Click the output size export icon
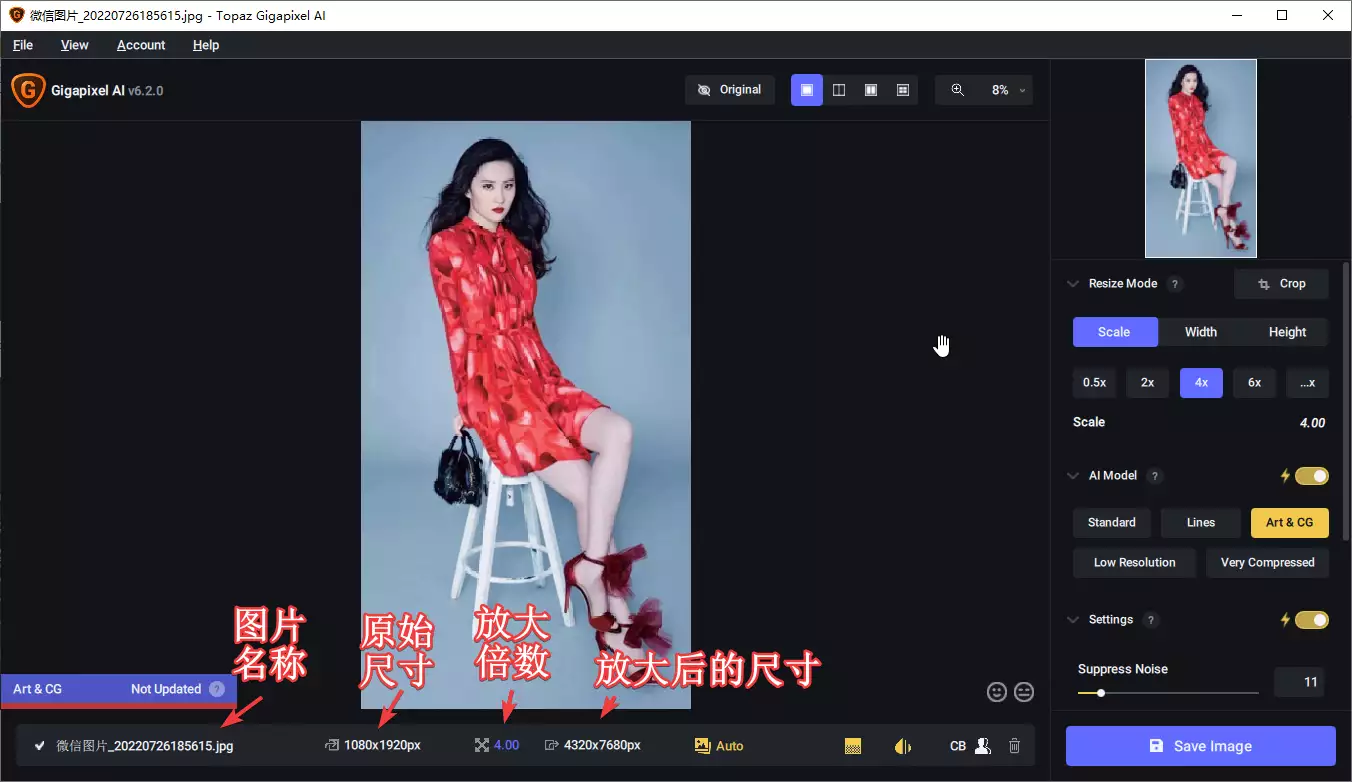 pos(551,745)
